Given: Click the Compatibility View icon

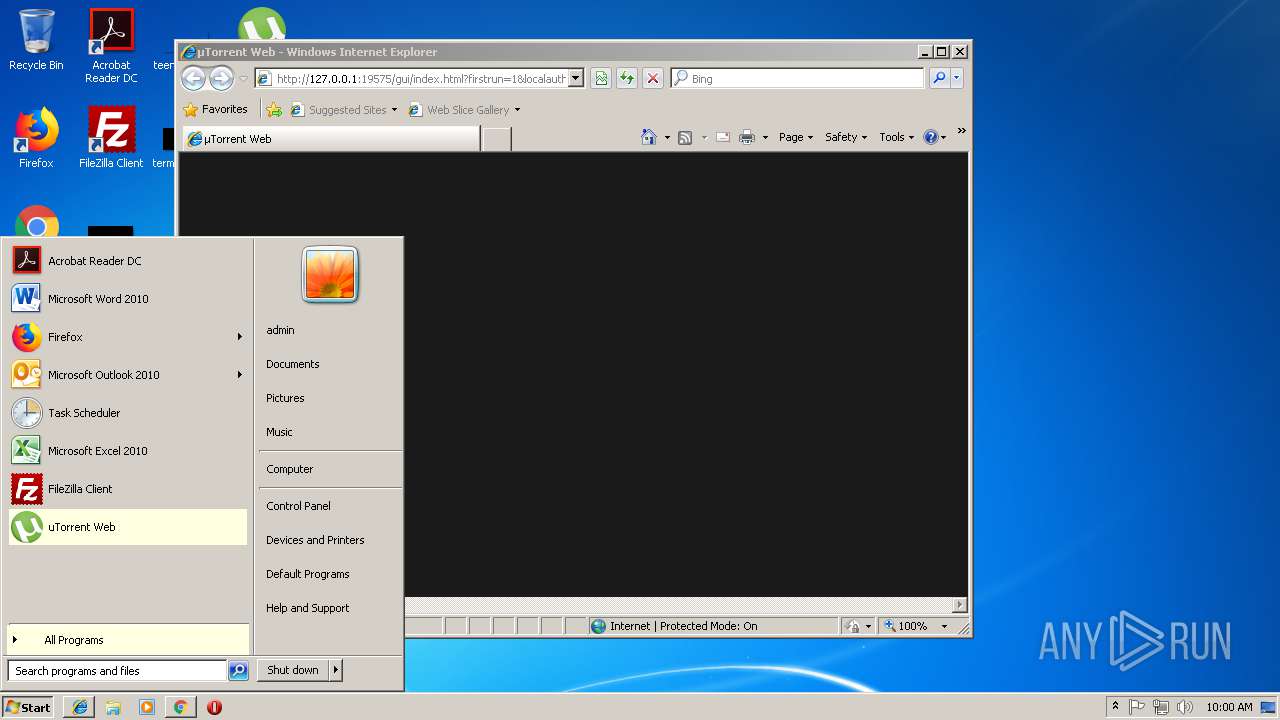Looking at the screenshot, I should coord(601,78).
